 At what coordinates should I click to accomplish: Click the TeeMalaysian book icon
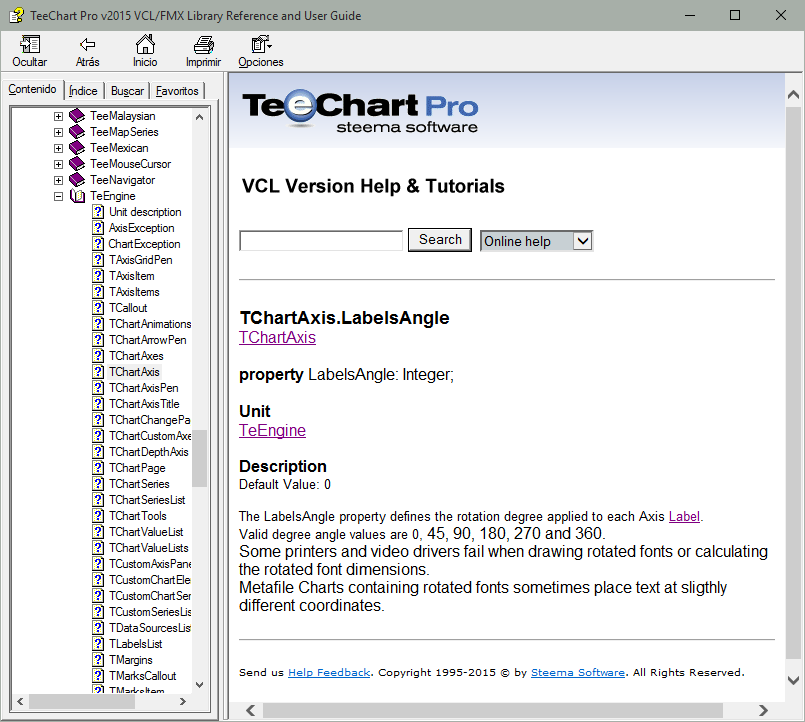pyautogui.click(x=77, y=116)
